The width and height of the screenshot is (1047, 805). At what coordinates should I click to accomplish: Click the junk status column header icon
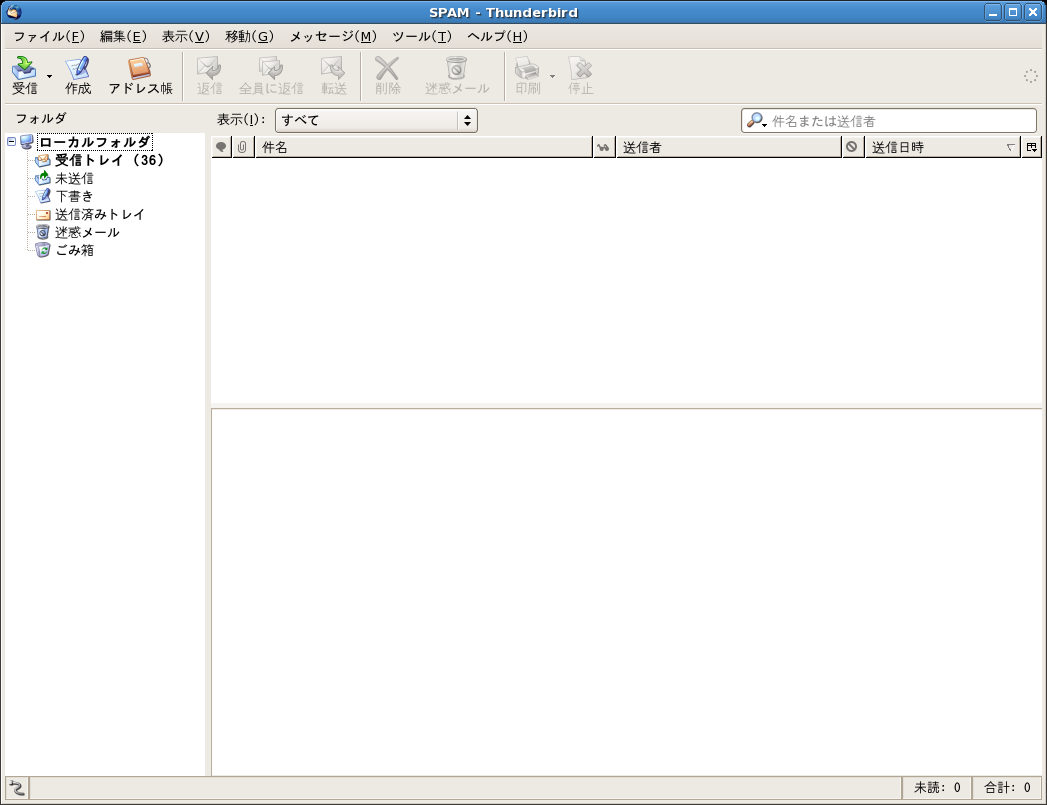(x=851, y=148)
